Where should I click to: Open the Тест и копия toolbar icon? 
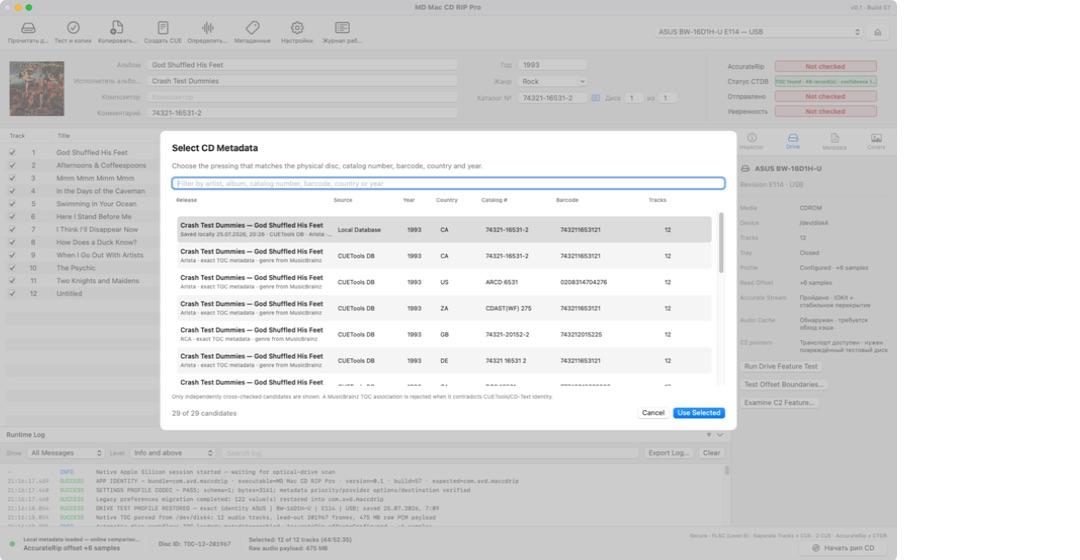tap(73, 28)
